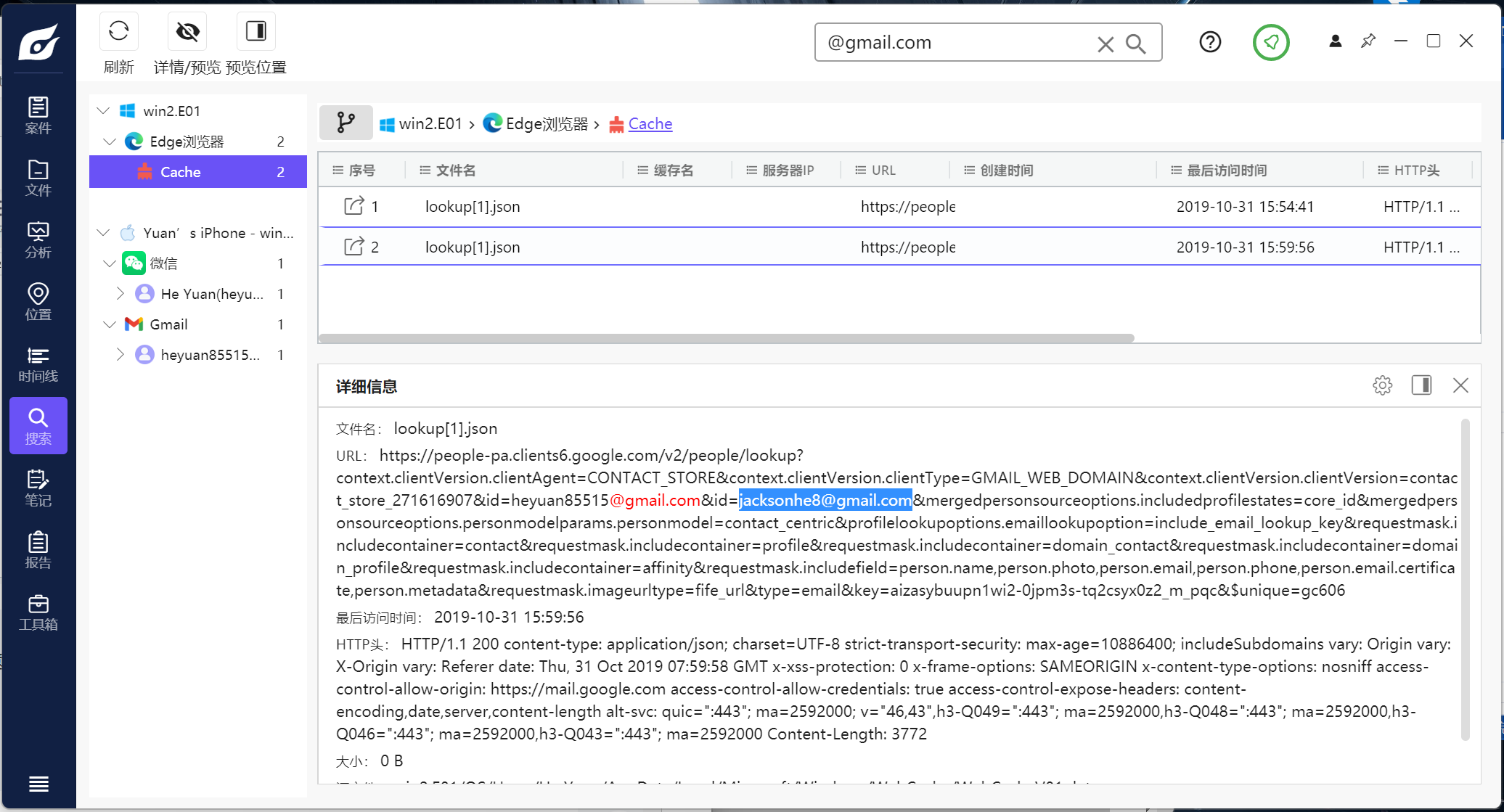Click the Cache breadcrumb link
This screenshot has height=812, width=1504.
[650, 124]
